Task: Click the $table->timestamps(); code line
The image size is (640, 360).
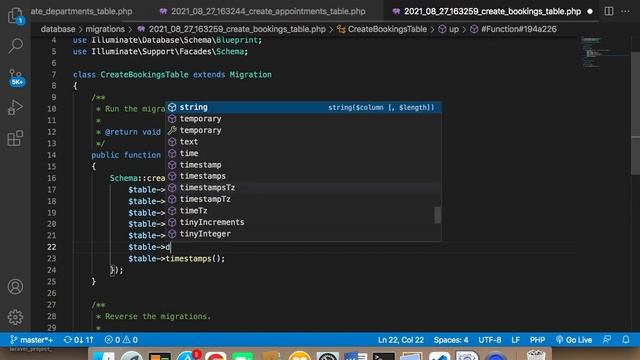Action: tap(176, 258)
